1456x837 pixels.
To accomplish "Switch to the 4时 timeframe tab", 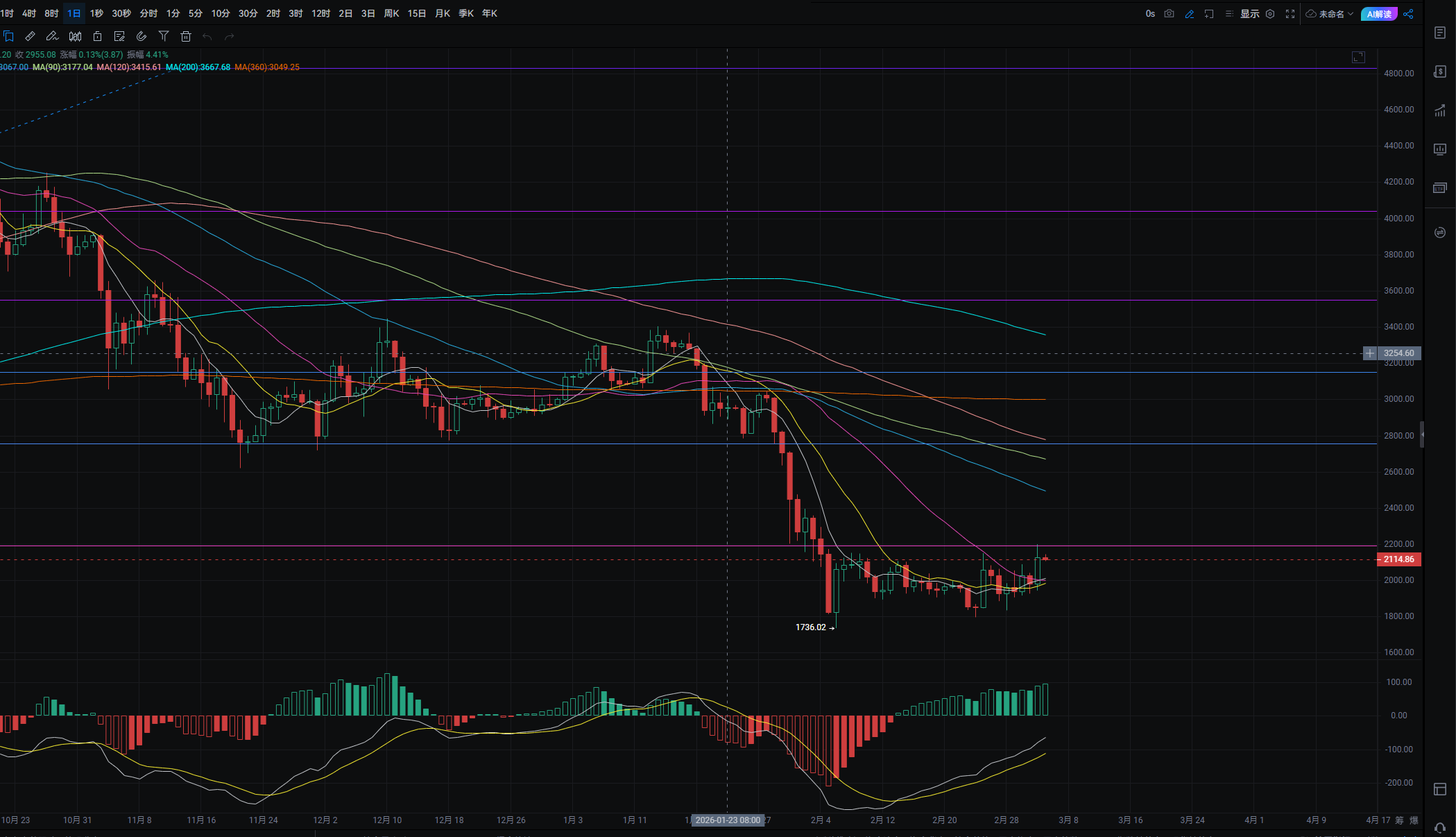I will 29,13.
